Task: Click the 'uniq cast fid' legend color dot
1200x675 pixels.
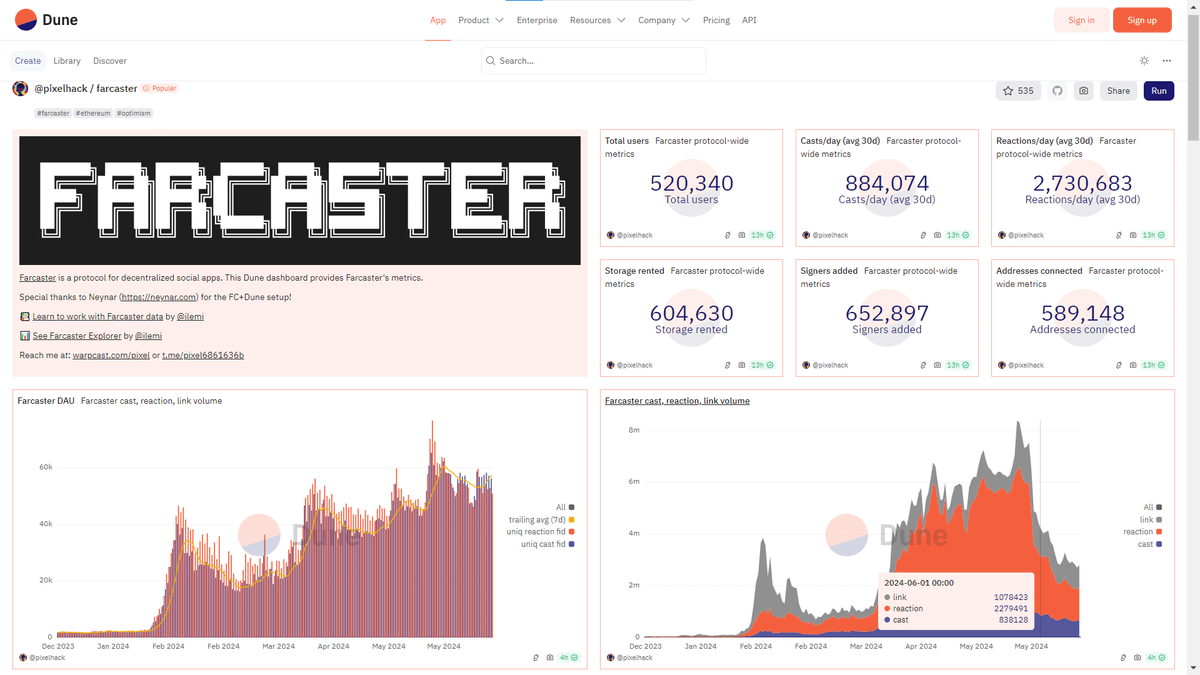Action: [571, 544]
